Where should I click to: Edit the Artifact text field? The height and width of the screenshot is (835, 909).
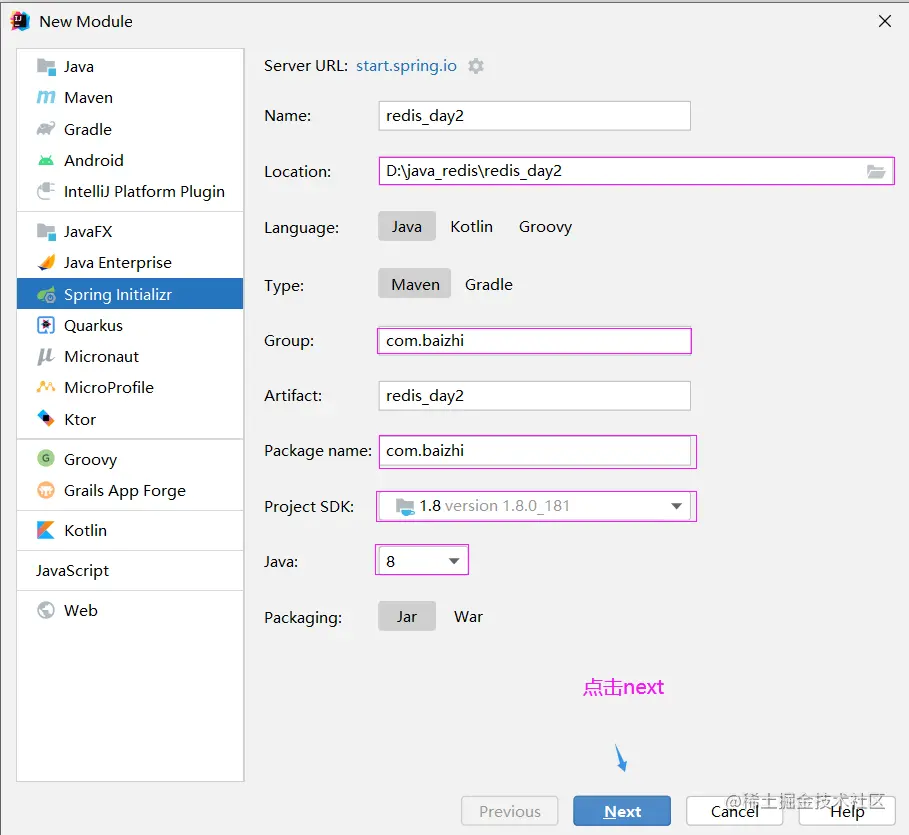(535, 395)
